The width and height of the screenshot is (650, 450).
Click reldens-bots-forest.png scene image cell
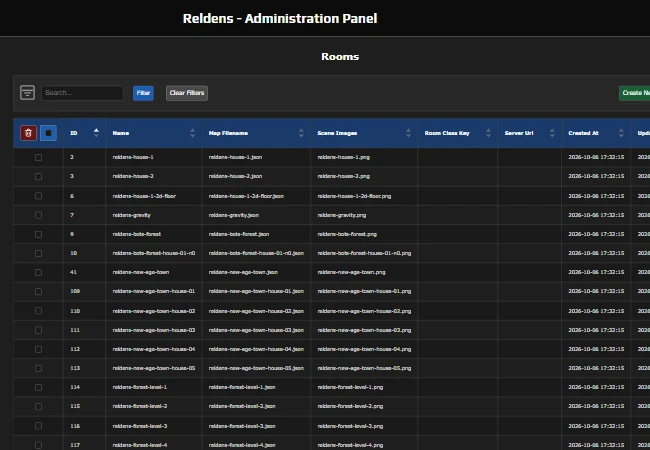(364, 234)
